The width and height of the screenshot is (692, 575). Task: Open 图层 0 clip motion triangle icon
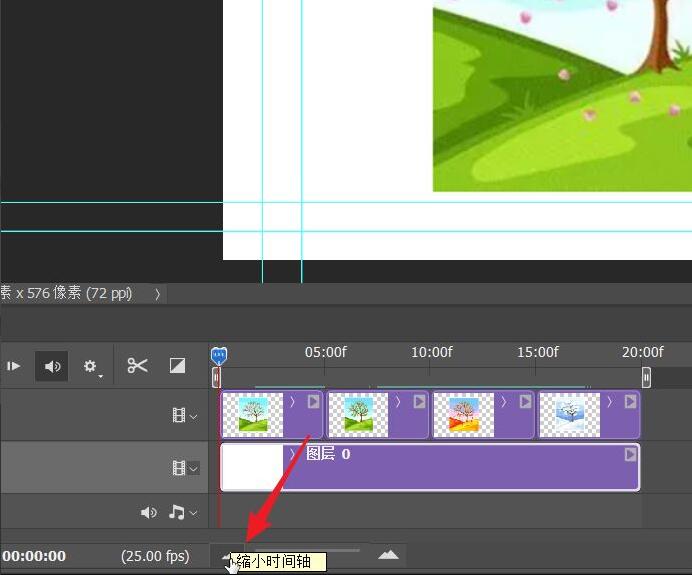631,454
